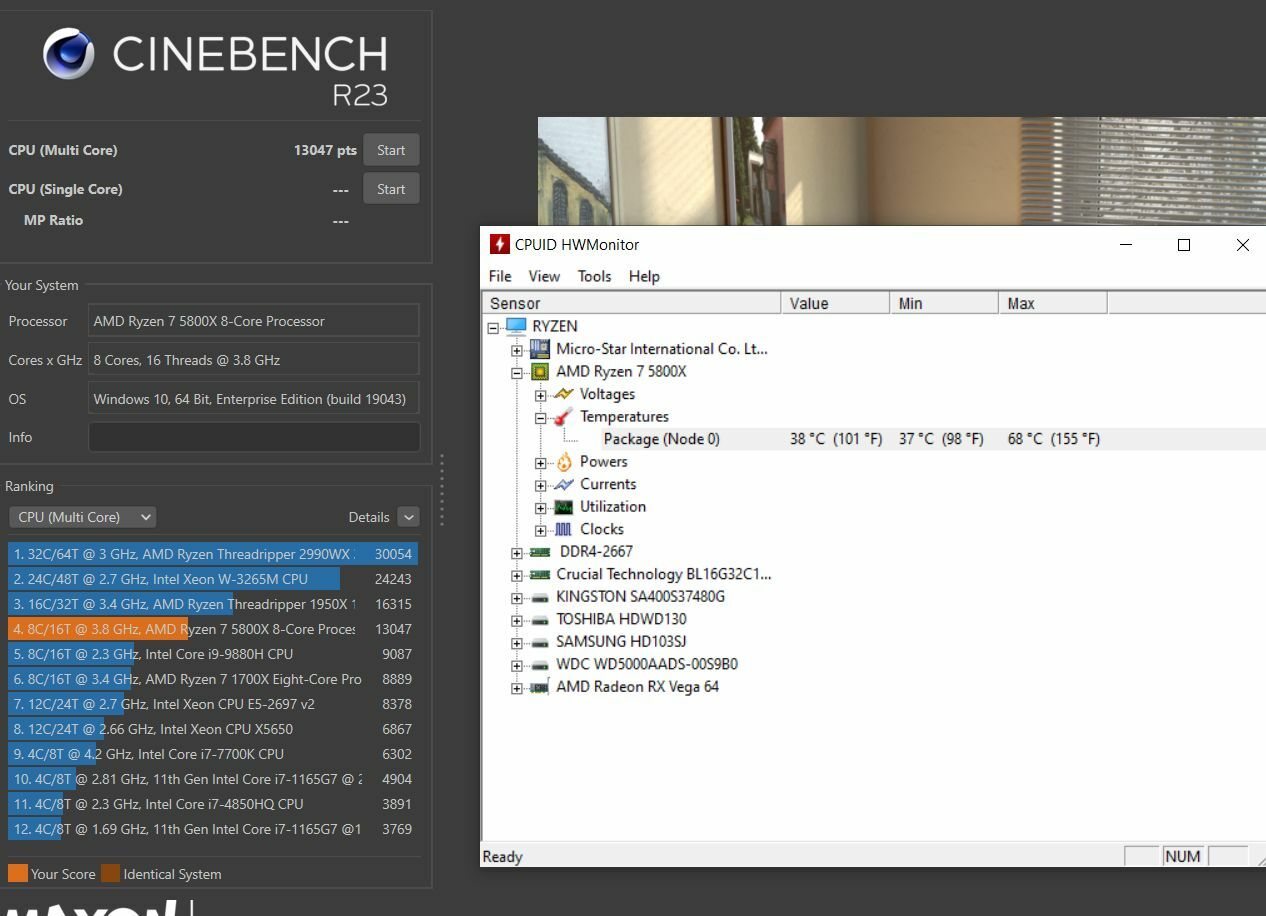Click the Cinebench render preview image
Image resolution: width=1266 pixels, height=916 pixels.
pos(902,171)
